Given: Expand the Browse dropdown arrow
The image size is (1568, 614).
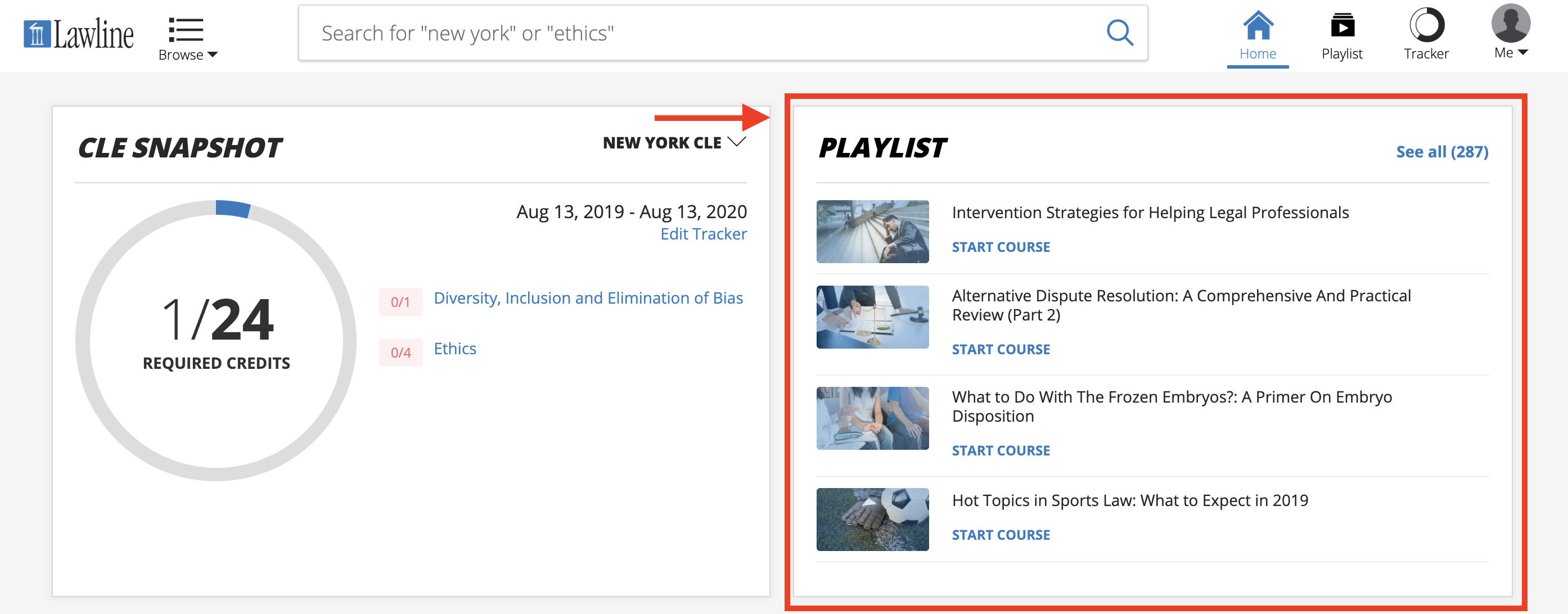Looking at the screenshot, I should pos(213,55).
